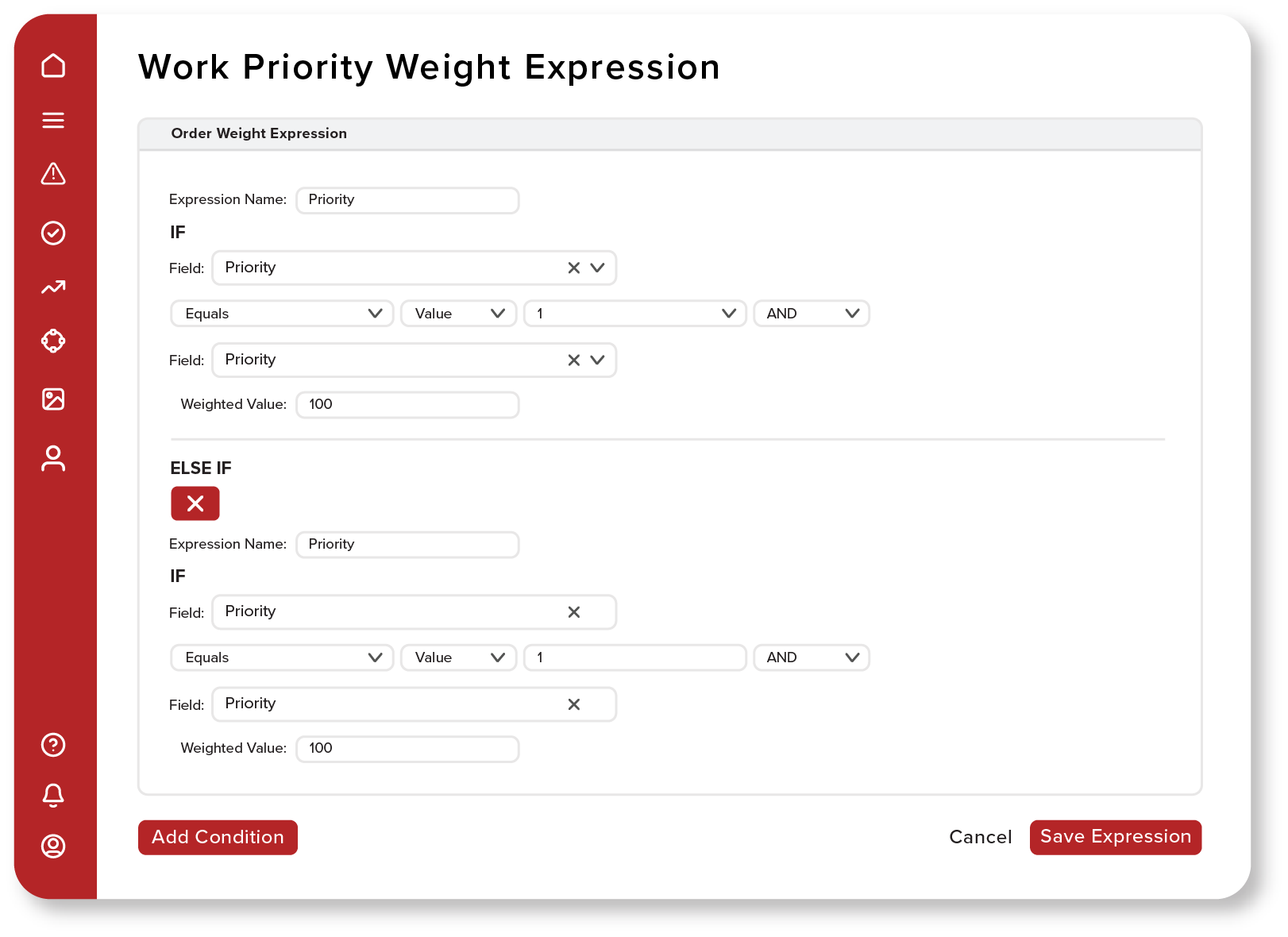Click the first Expression Name input field
This screenshot has height=937, width=1288.
pos(407,200)
